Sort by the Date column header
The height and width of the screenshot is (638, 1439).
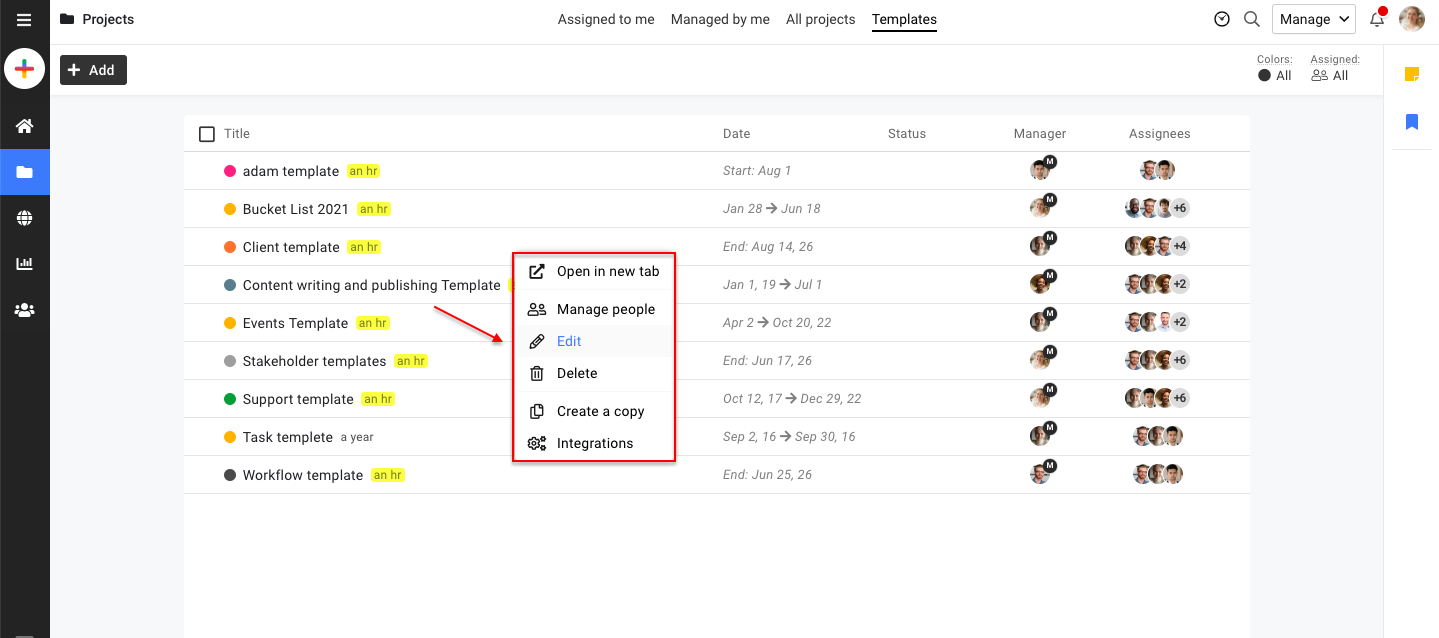(x=737, y=134)
